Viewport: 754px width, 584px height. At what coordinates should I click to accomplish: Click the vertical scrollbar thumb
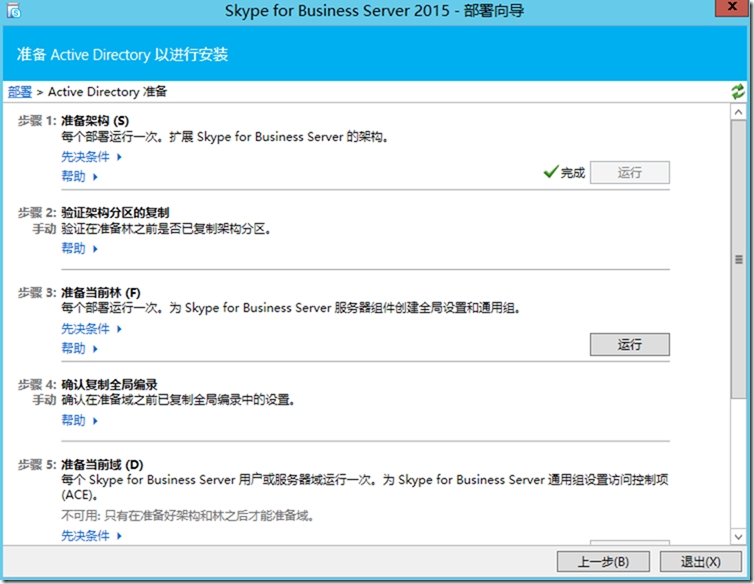(738, 259)
